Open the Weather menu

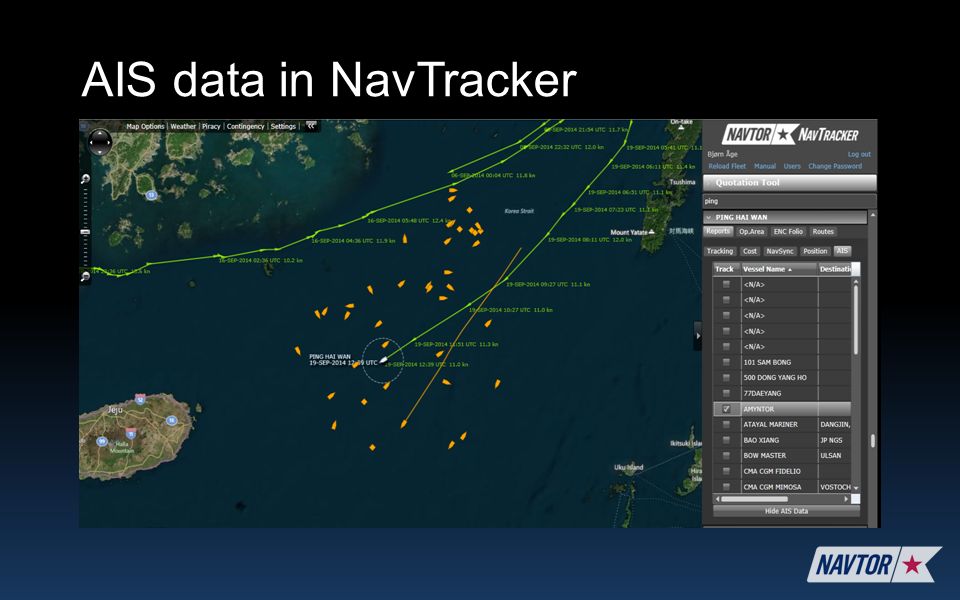pos(183,126)
